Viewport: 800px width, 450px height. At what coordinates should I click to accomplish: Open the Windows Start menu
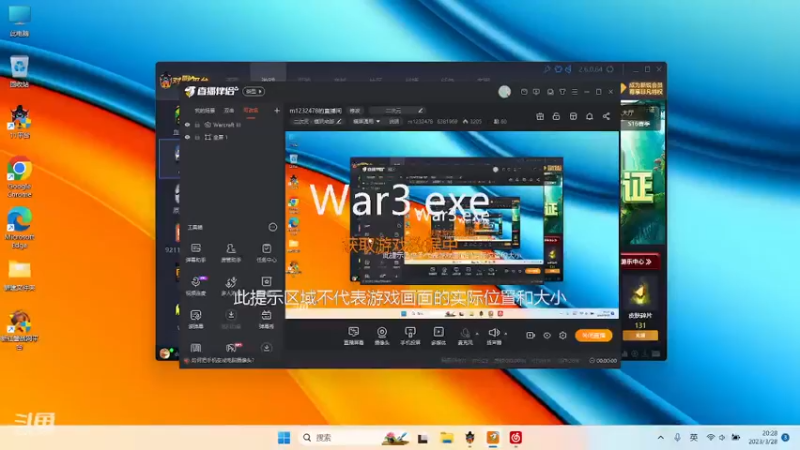point(284,437)
